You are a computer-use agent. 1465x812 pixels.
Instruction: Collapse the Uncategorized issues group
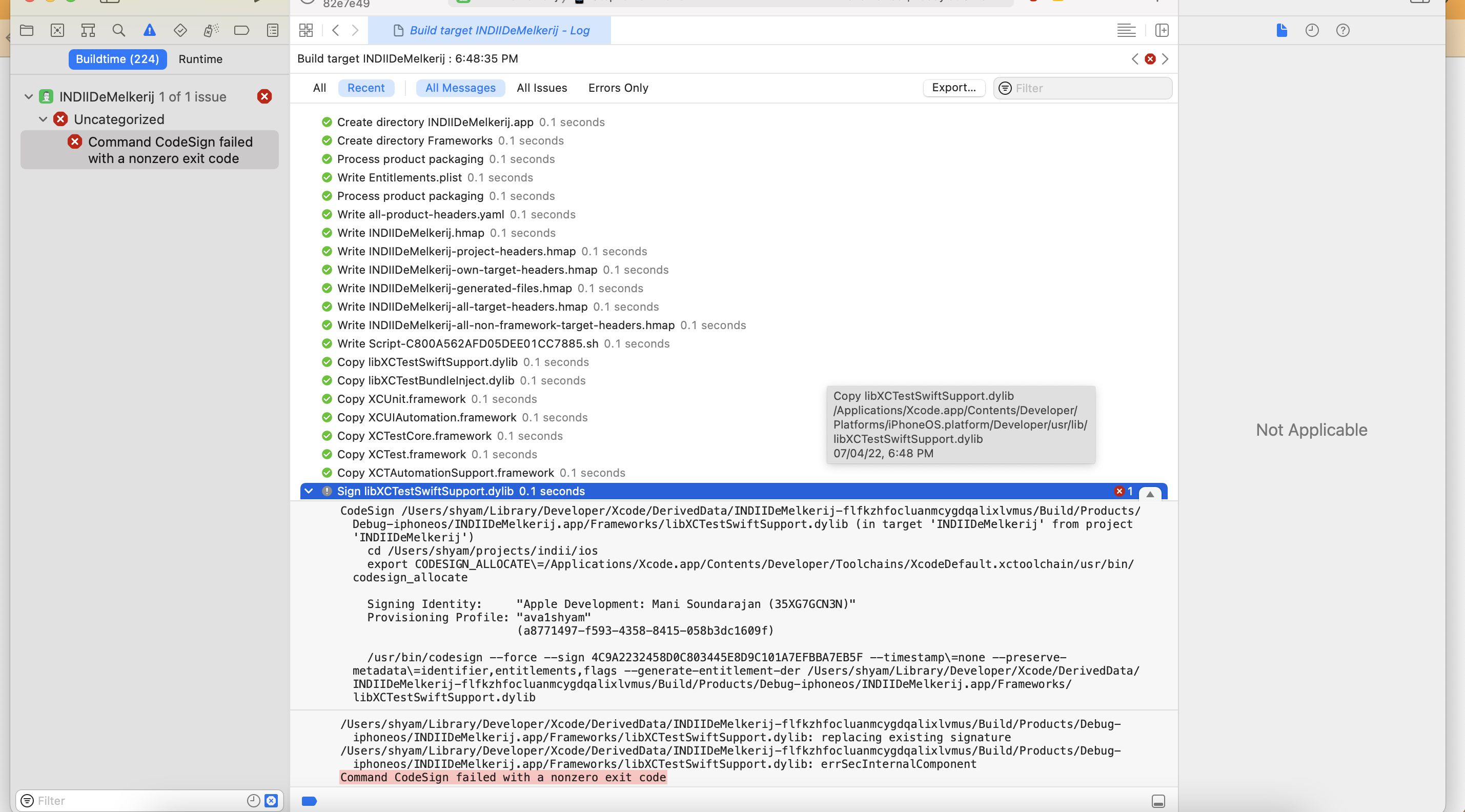(43, 119)
